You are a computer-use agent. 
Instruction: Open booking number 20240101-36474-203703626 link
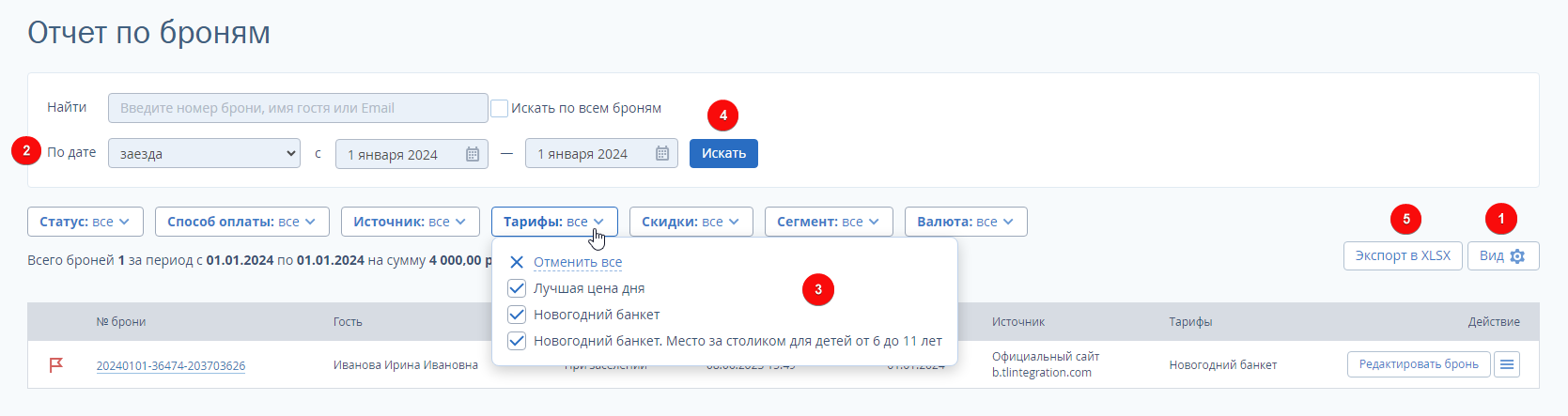point(171,366)
